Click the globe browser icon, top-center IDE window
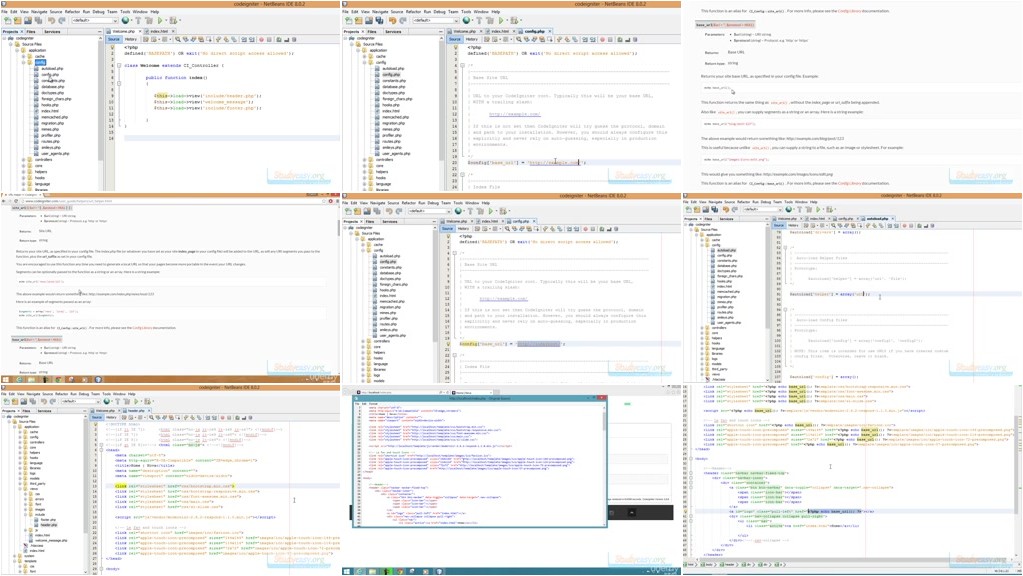The image size is (1023, 576). point(467,20)
